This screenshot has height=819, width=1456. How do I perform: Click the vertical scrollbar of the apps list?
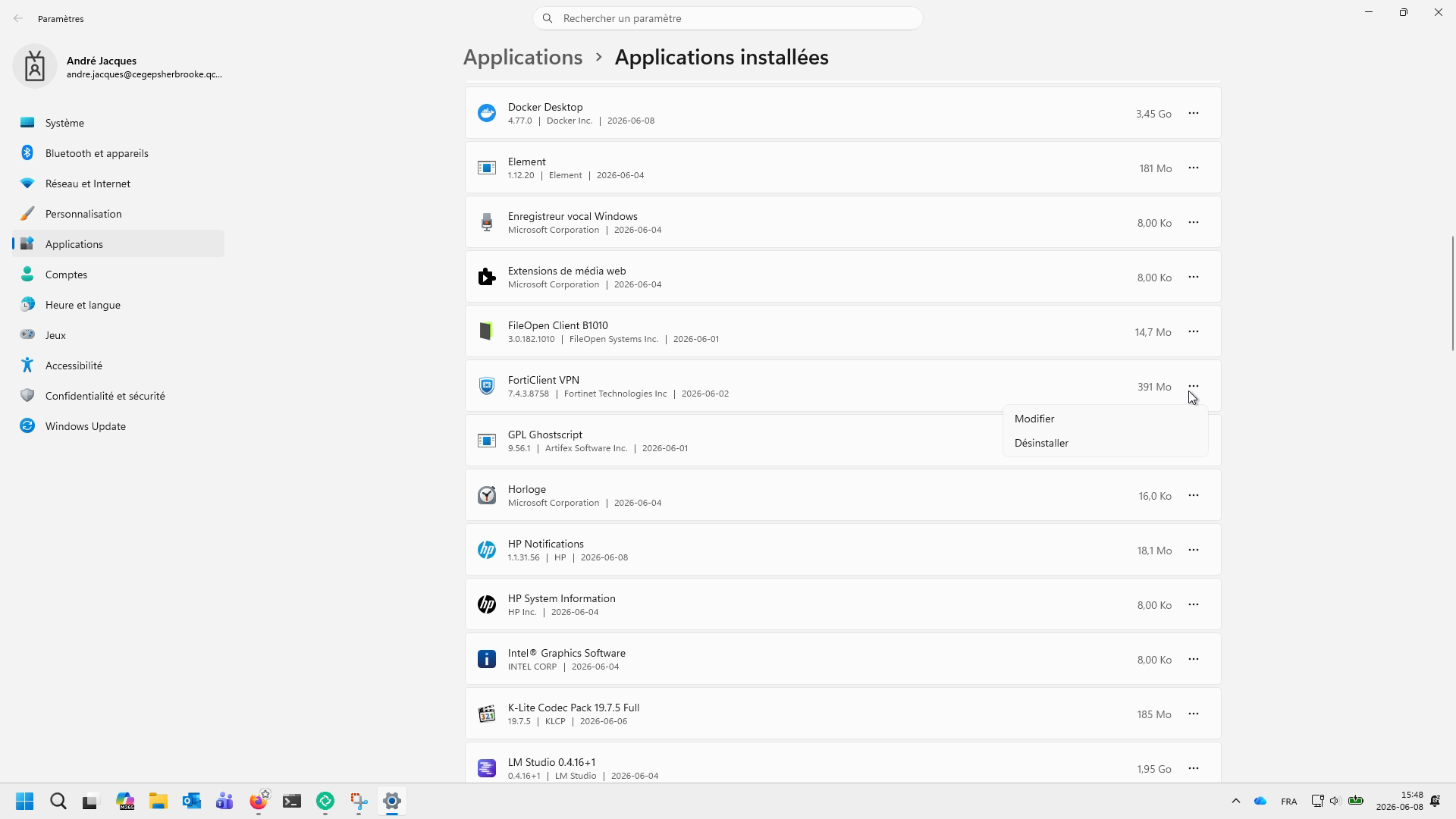tap(1453, 293)
